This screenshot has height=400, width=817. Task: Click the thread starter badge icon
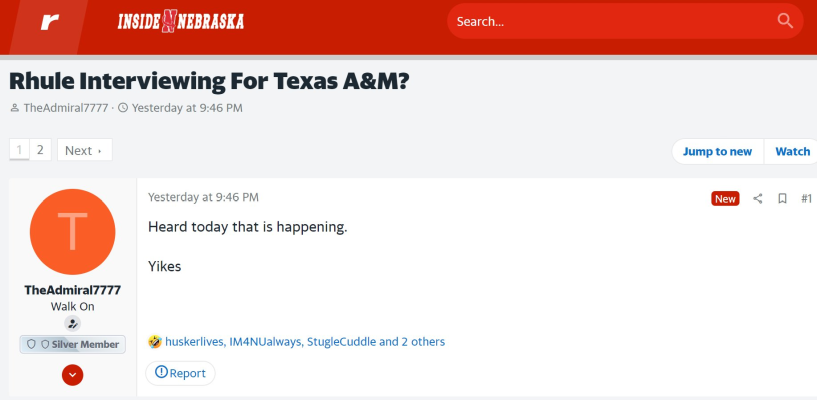tap(72, 323)
